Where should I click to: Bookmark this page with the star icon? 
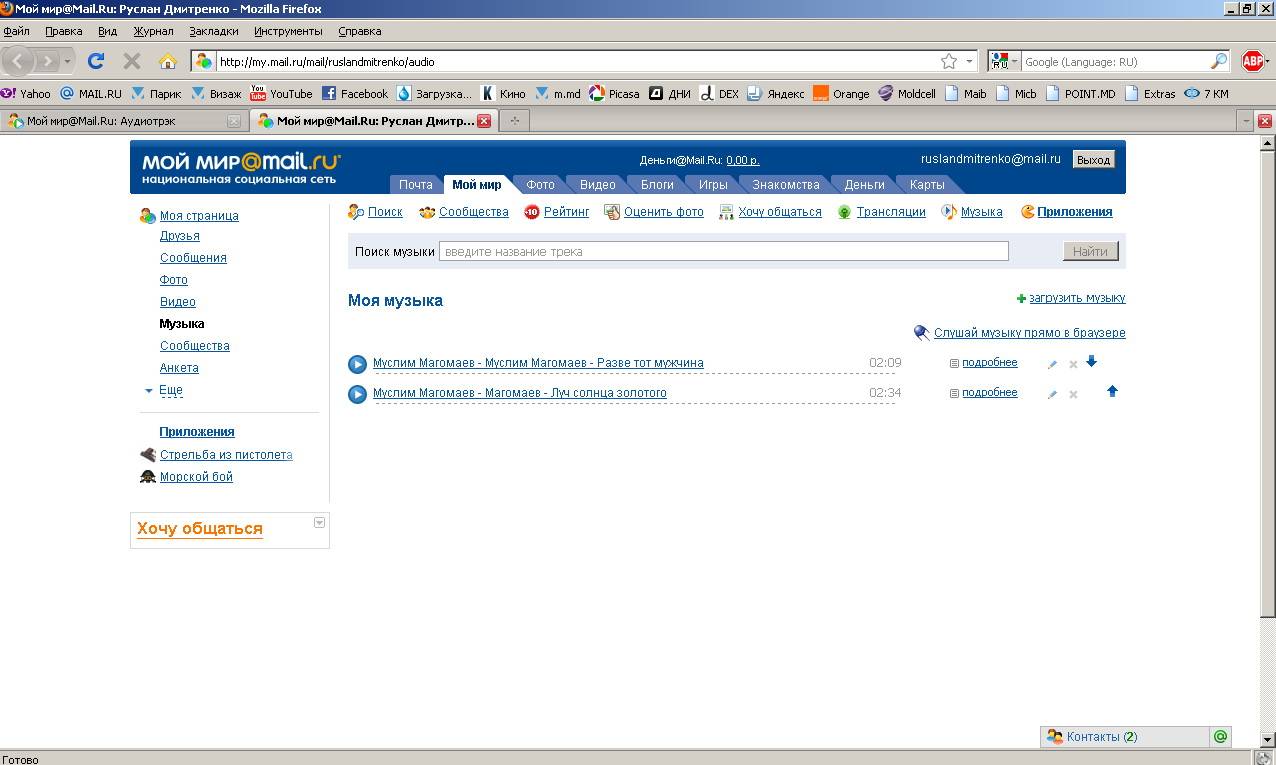[x=949, y=61]
